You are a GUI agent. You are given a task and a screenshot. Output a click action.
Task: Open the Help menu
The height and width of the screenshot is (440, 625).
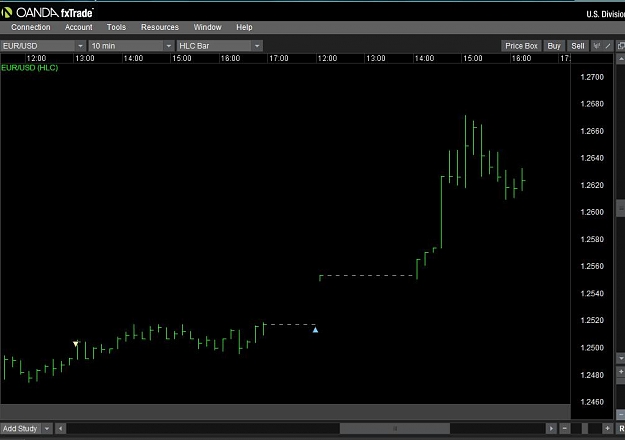pyautogui.click(x=244, y=27)
